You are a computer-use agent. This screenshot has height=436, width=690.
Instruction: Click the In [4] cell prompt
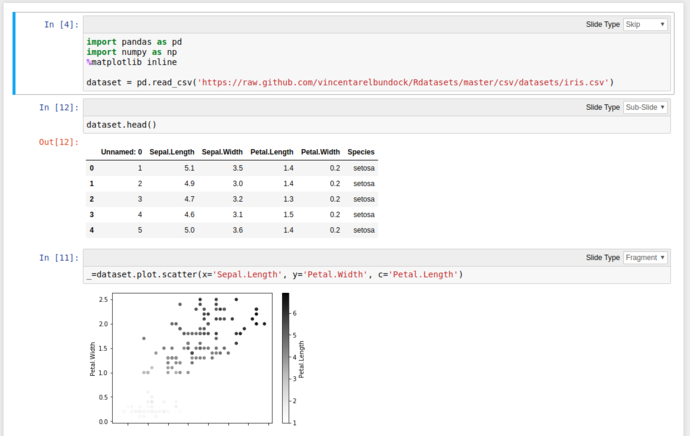[x=61, y=24]
